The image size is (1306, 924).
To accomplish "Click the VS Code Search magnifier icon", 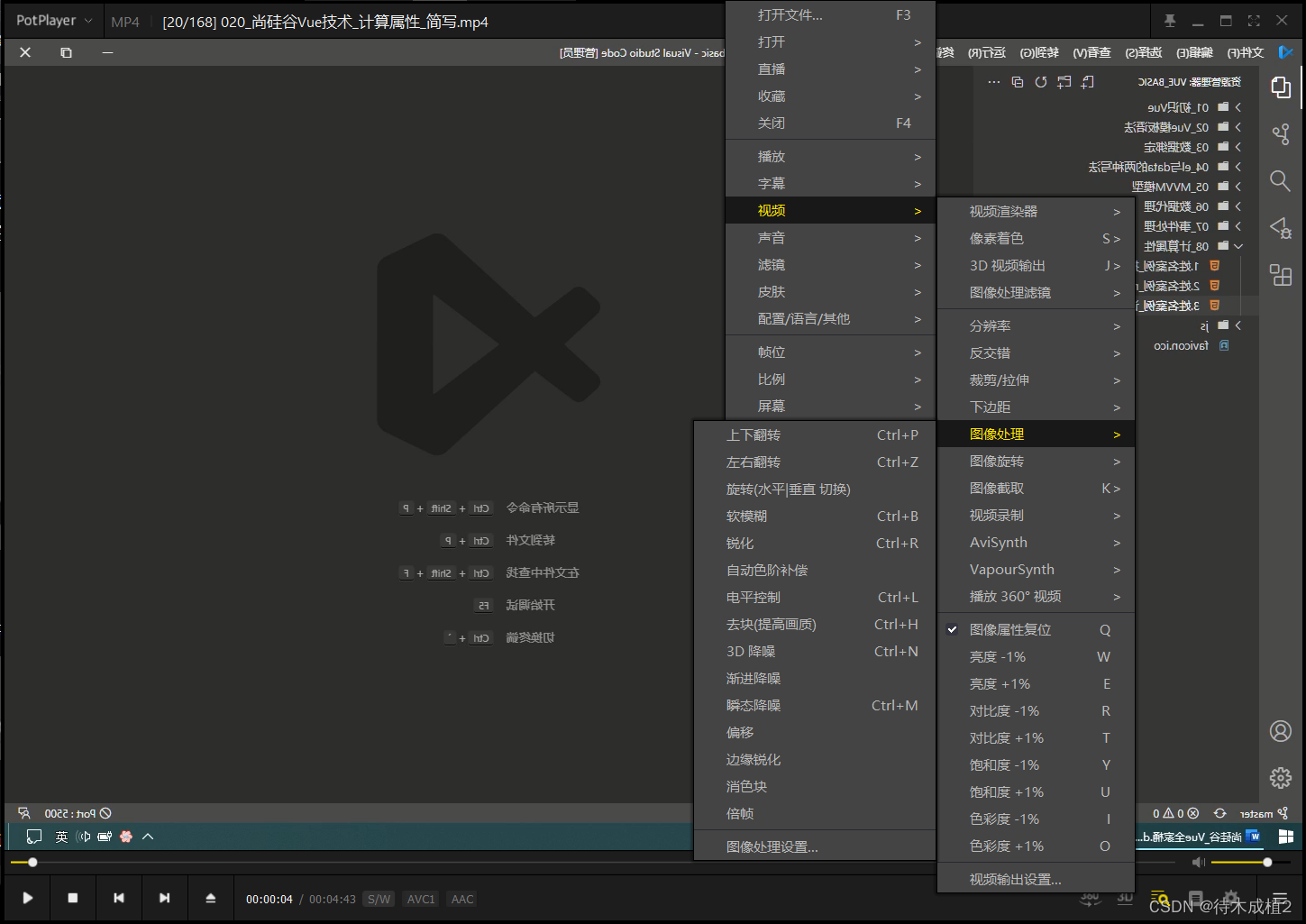I will [x=1281, y=181].
